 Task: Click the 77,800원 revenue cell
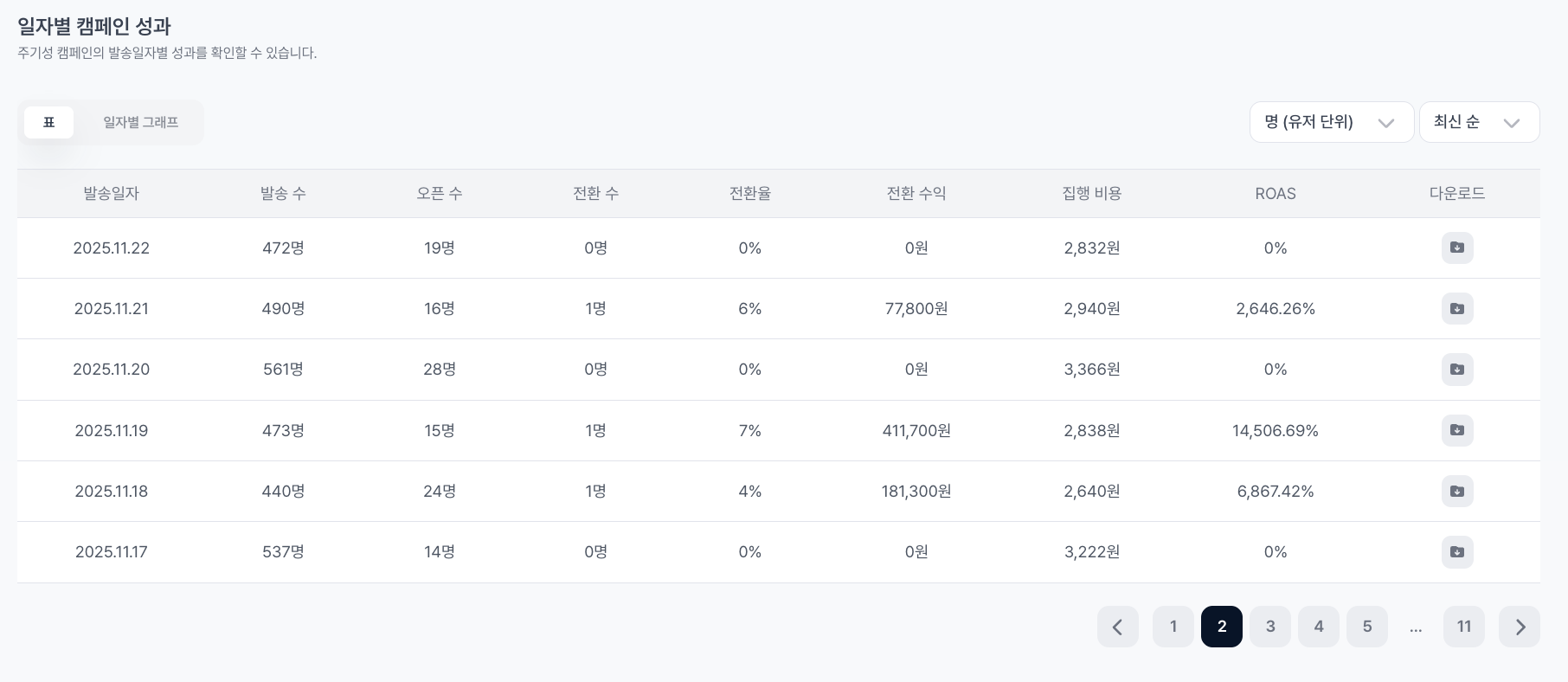coord(916,309)
